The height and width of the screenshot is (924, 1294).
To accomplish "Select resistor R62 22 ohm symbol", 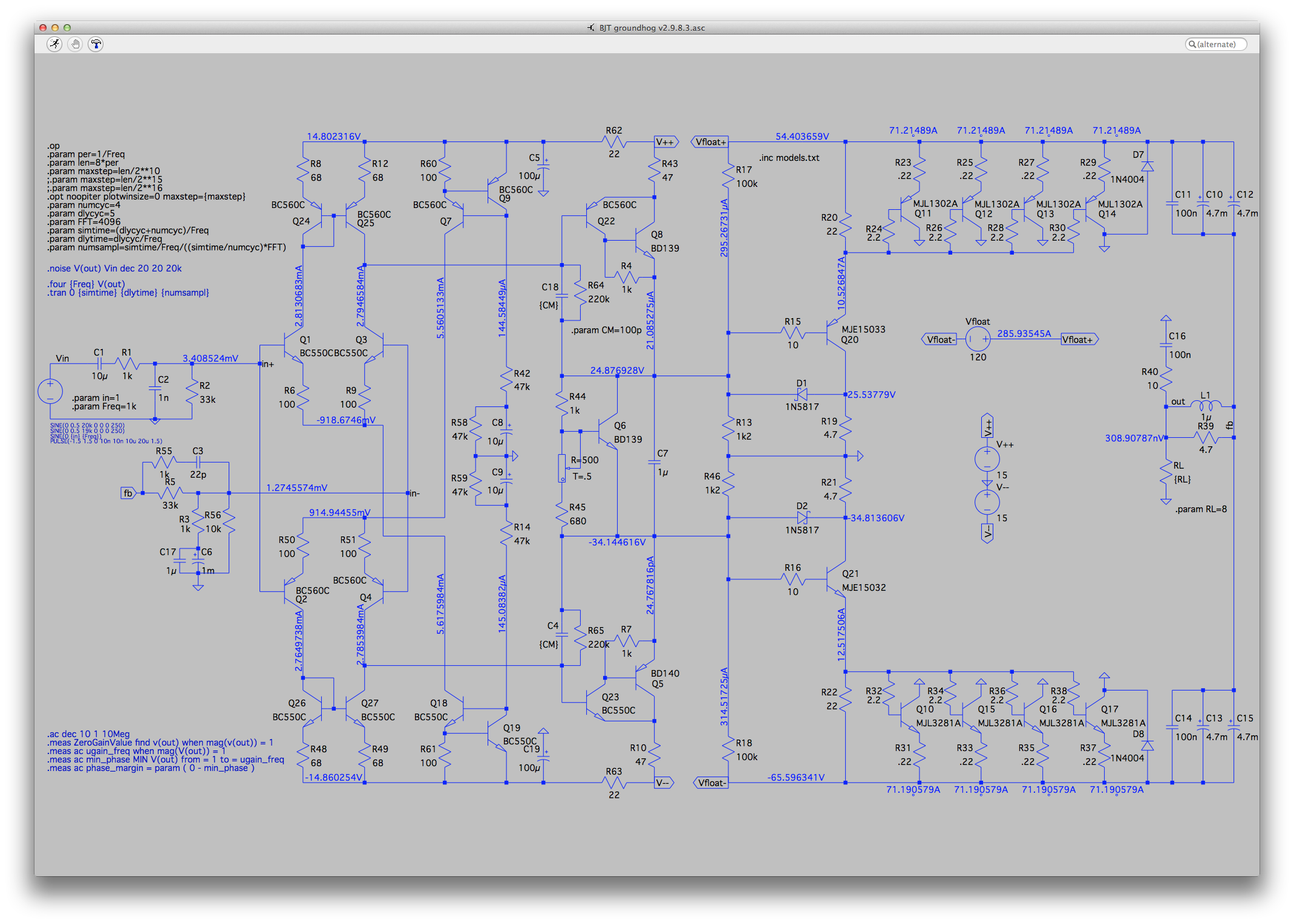I will (614, 142).
